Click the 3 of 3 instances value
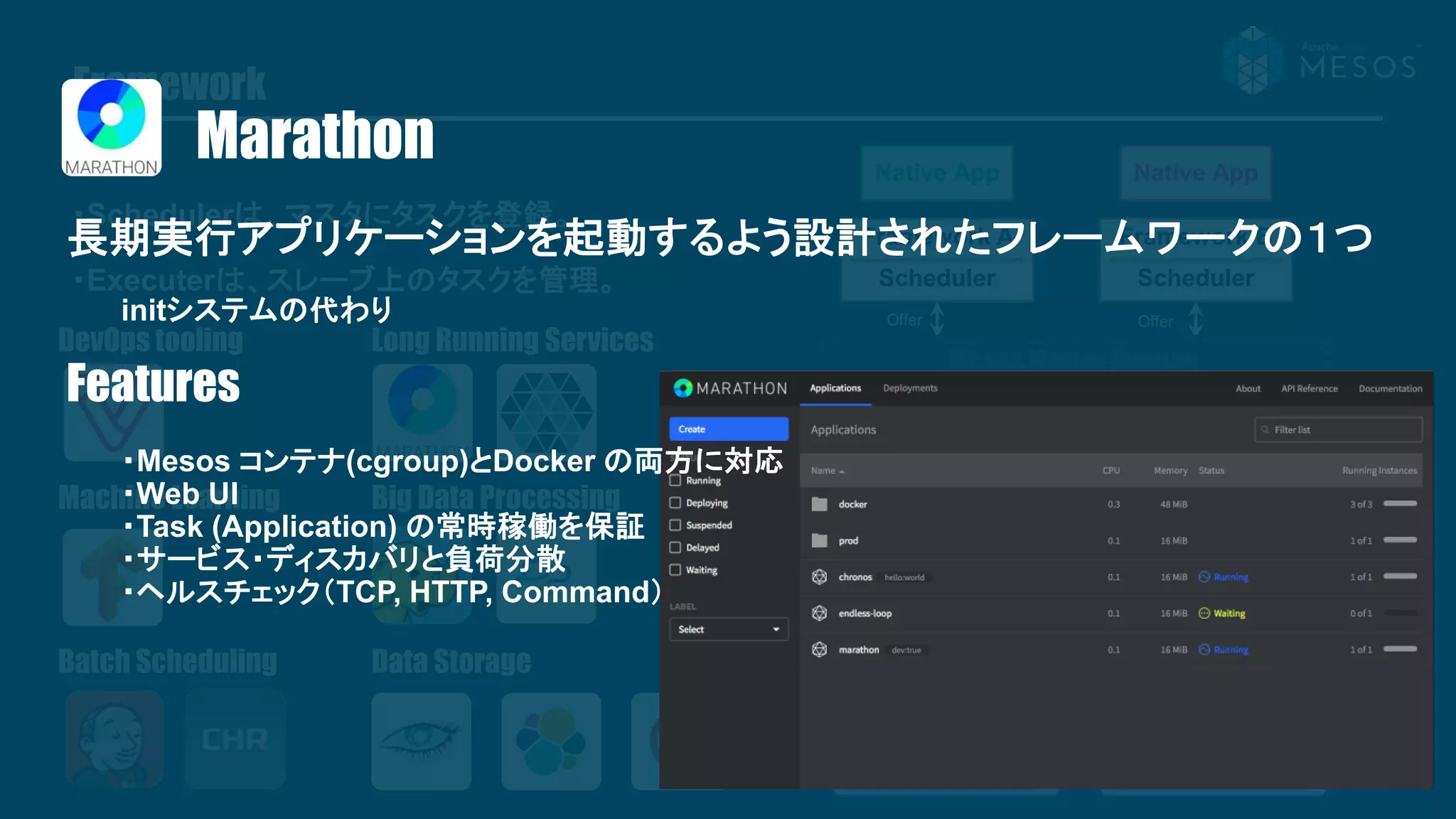The image size is (1456, 819). [x=1361, y=504]
